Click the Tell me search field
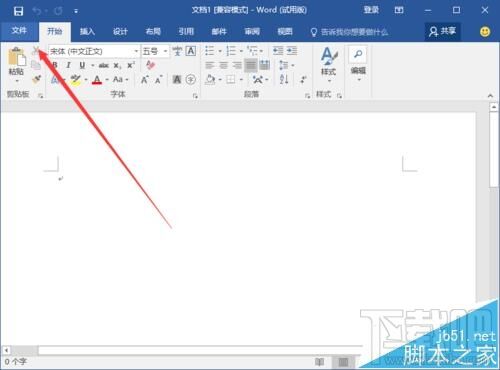The height and width of the screenshot is (370, 500). coord(349,32)
